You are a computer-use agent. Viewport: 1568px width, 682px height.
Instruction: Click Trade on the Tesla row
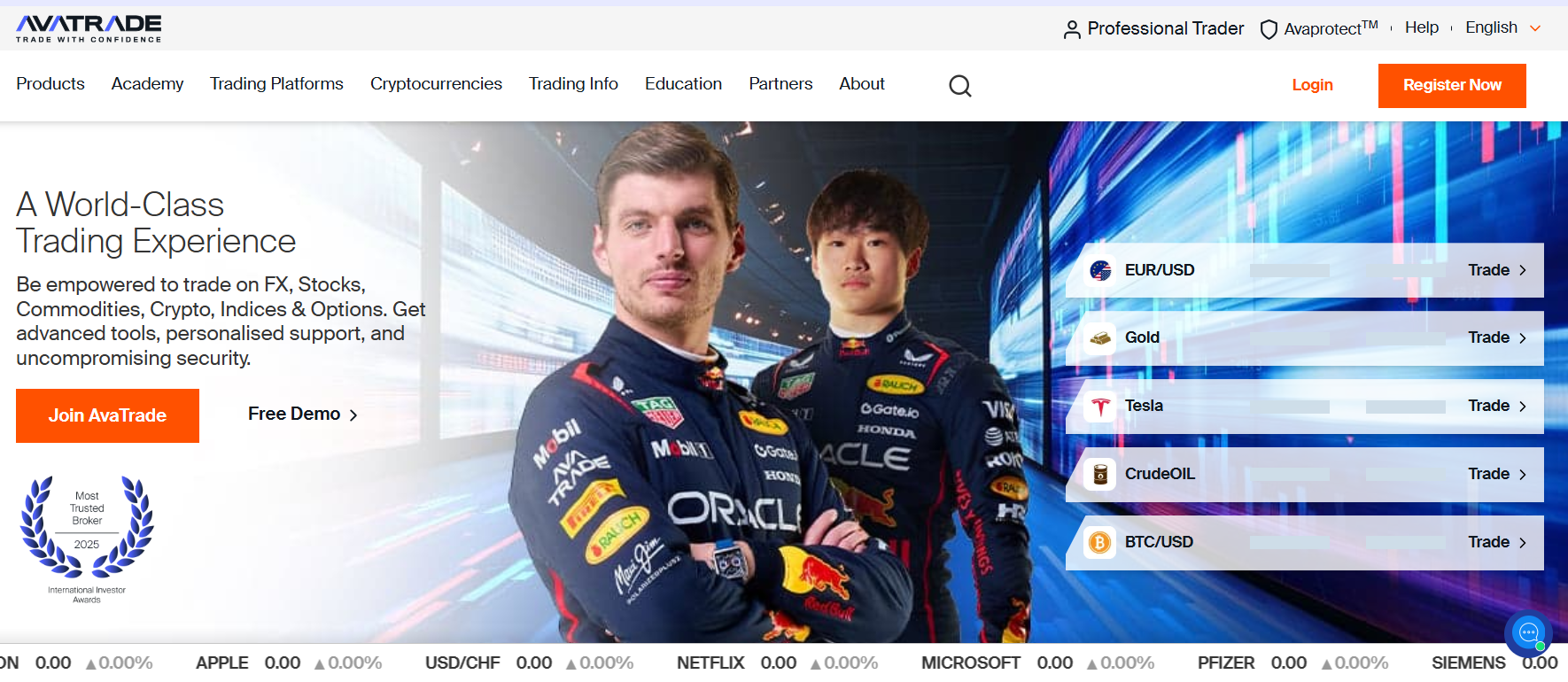1488,406
